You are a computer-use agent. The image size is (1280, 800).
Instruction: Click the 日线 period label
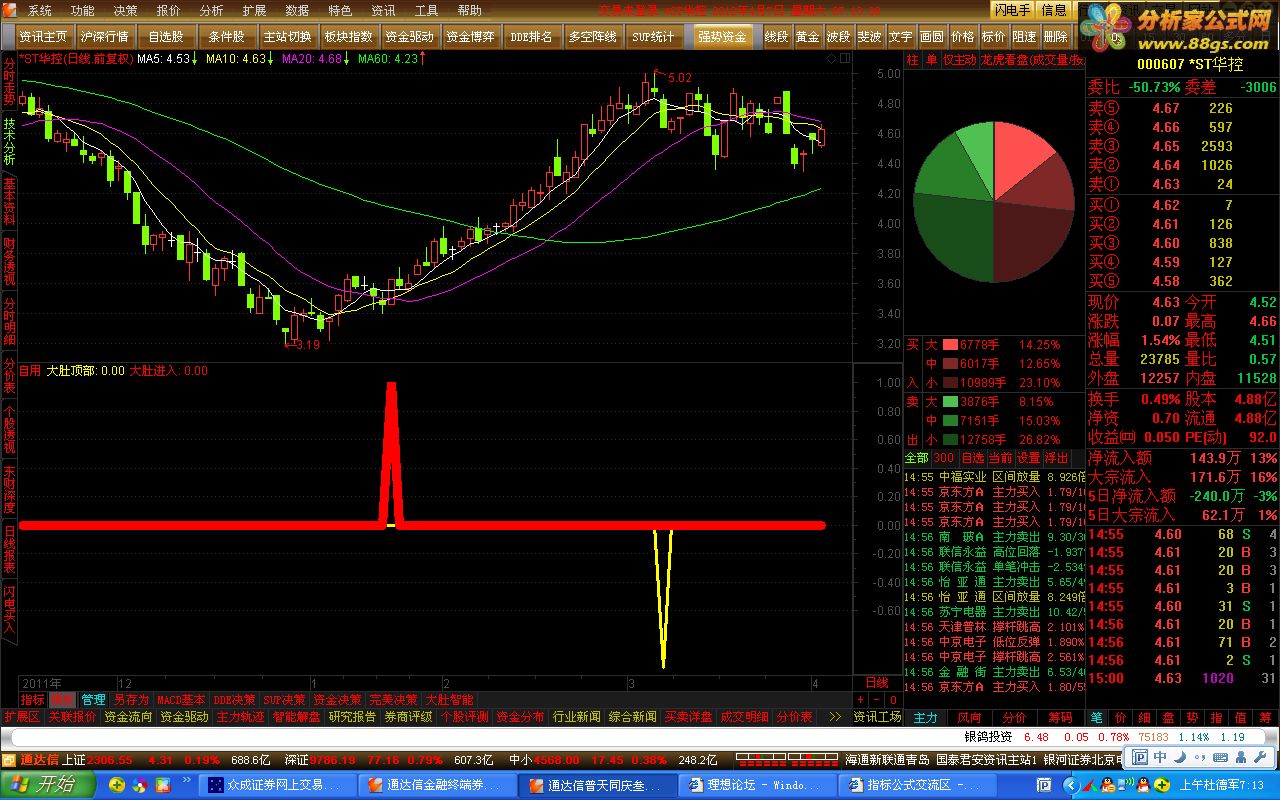tap(875, 682)
